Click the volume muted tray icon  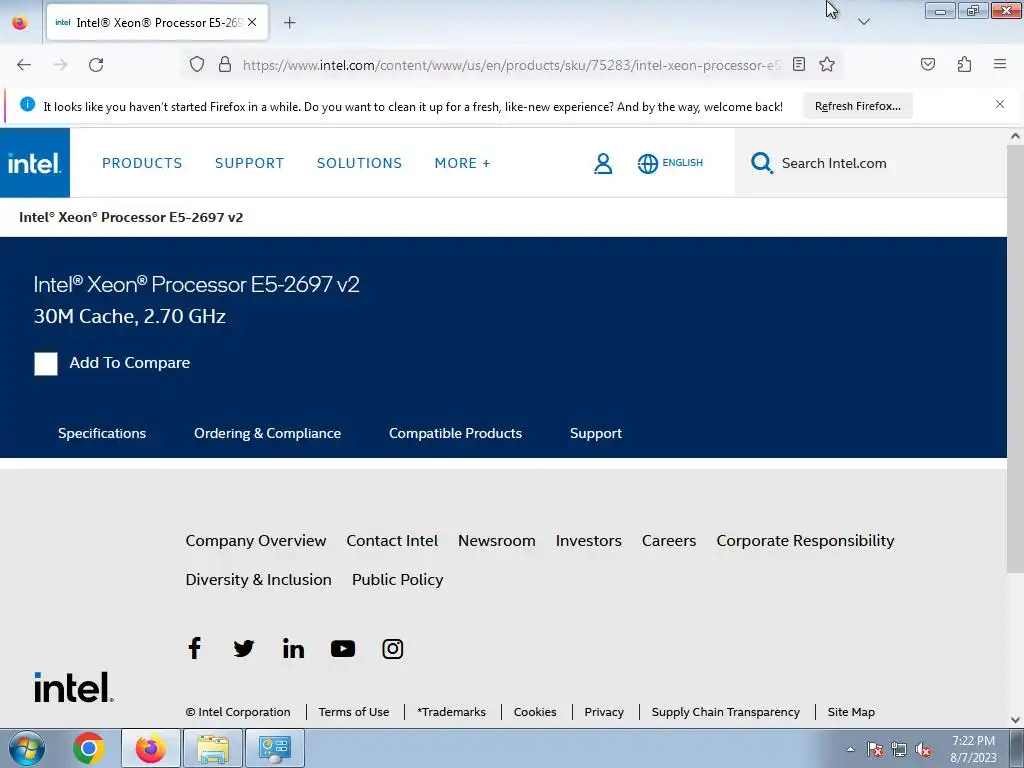pyautogui.click(x=923, y=750)
